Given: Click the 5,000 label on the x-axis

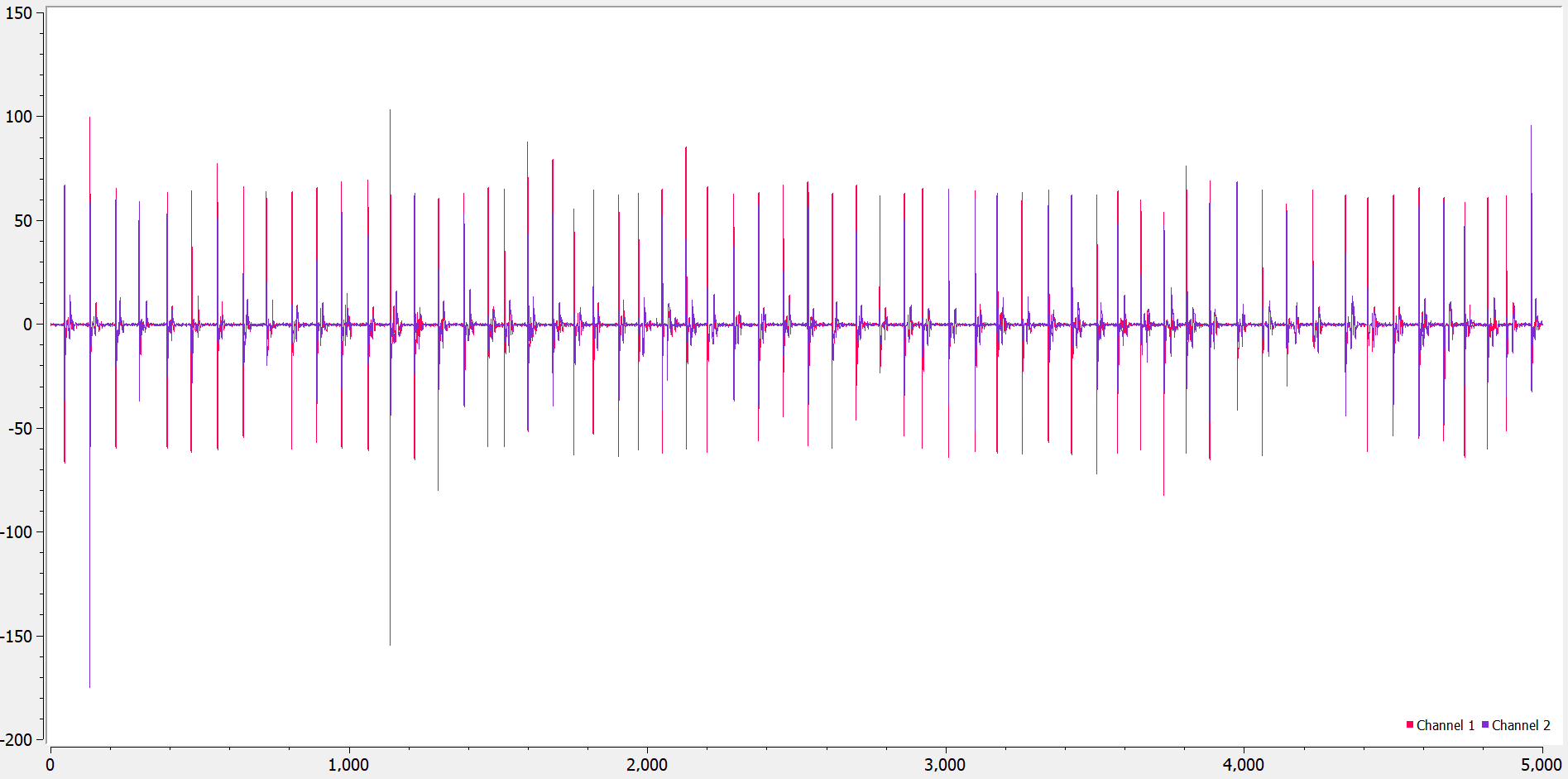Looking at the screenshot, I should [1542, 765].
